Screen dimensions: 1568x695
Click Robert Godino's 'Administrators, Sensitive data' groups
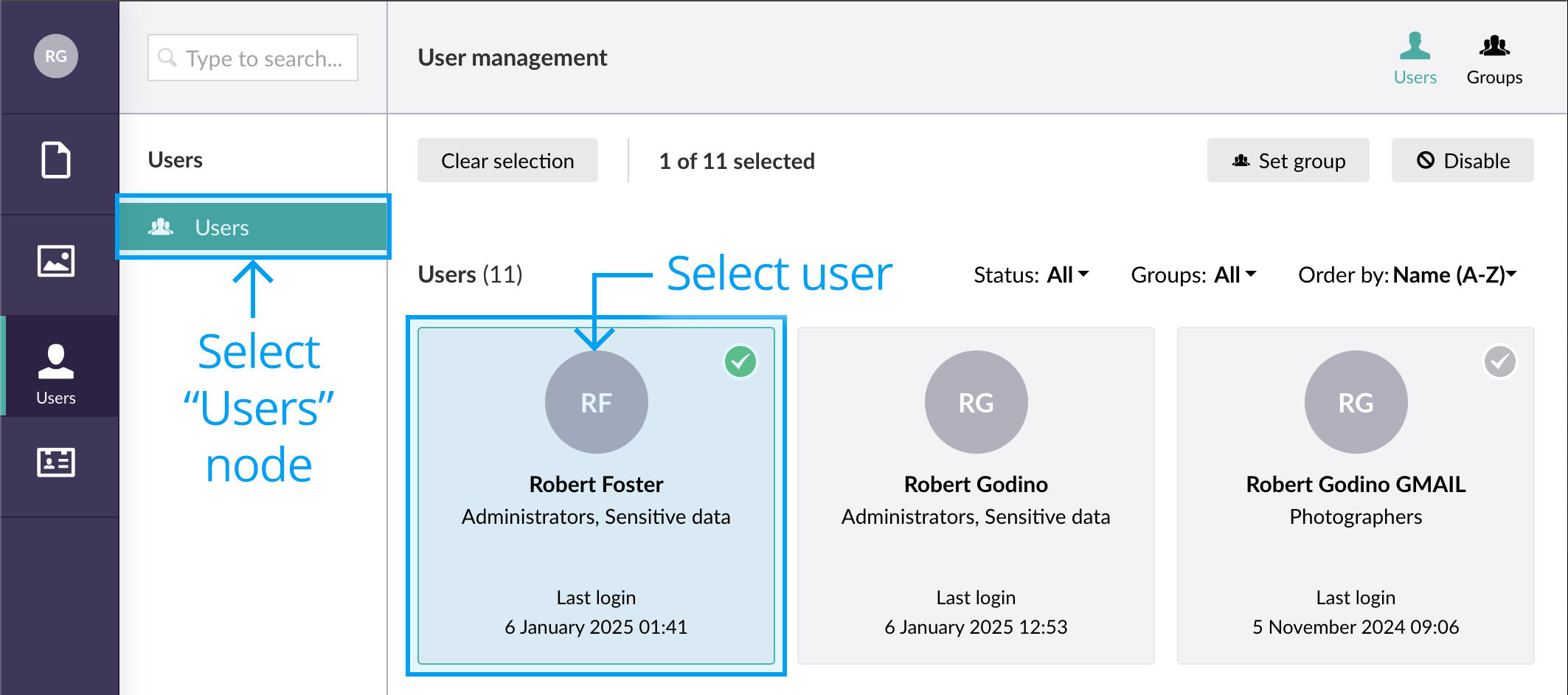pos(976,516)
